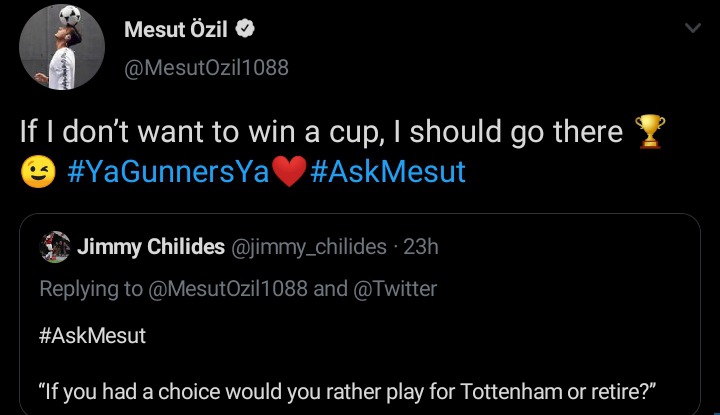Screen dimensions: 720x415
Task: Click the verified badge beside Mesut Özil
Action: (x=245, y=29)
